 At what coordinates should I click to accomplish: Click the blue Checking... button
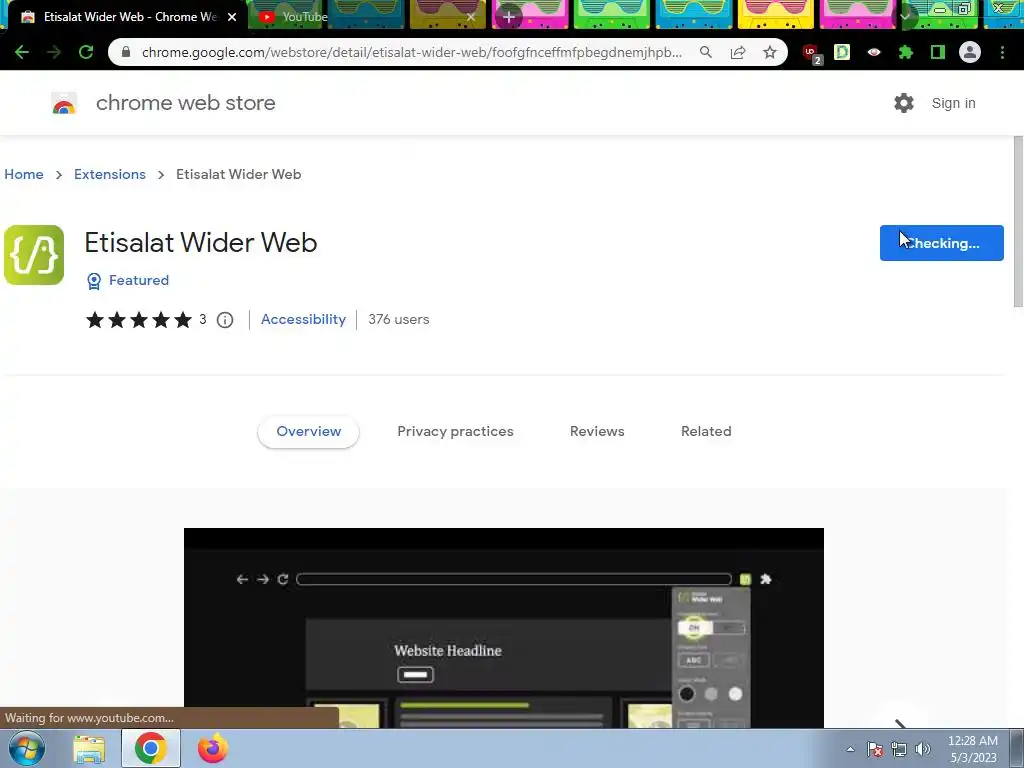(x=941, y=243)
